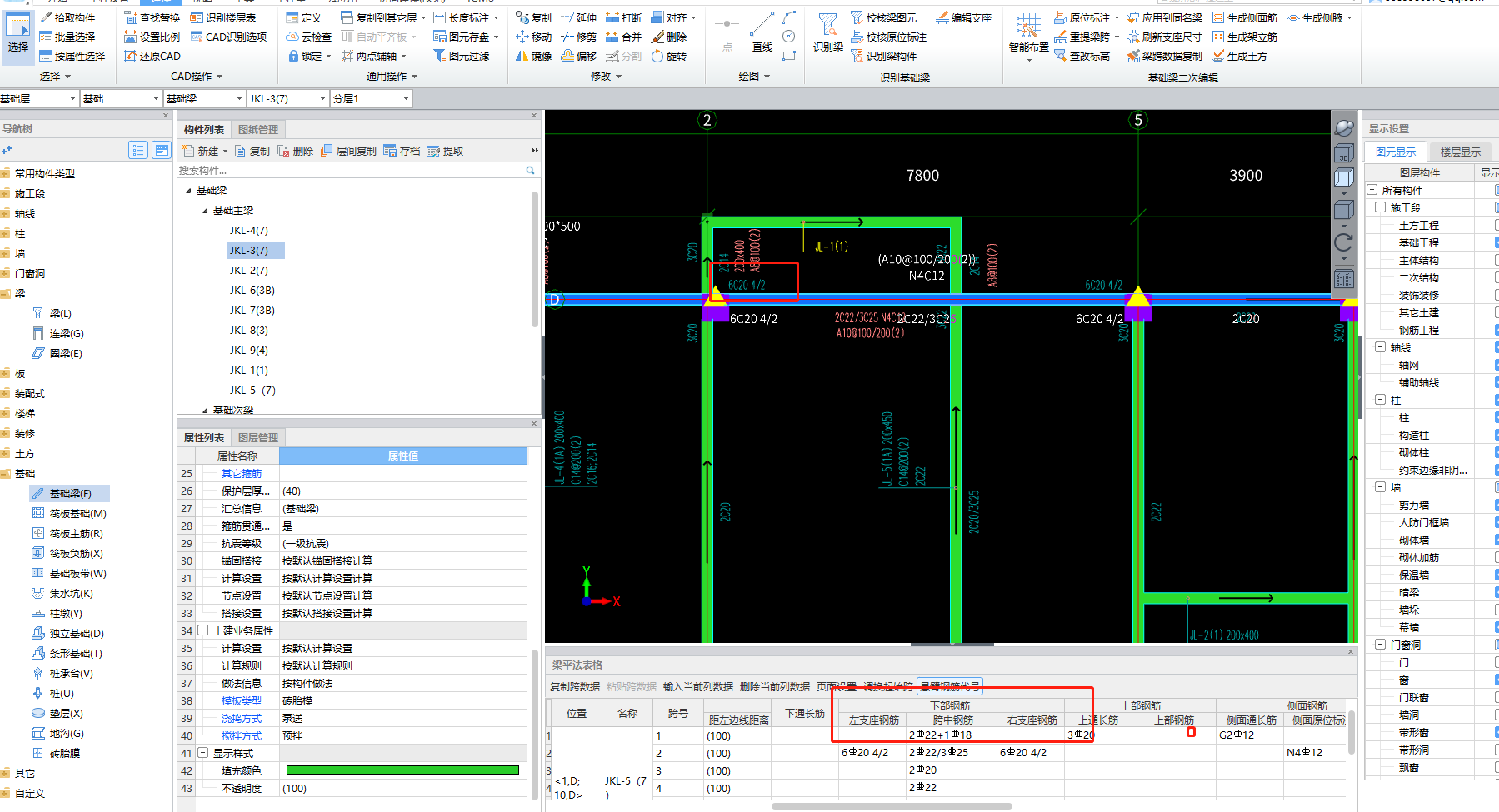Select the 旋转 rotate tool
The height and width of the screenshot is (812, 1499).
point(669,56)
